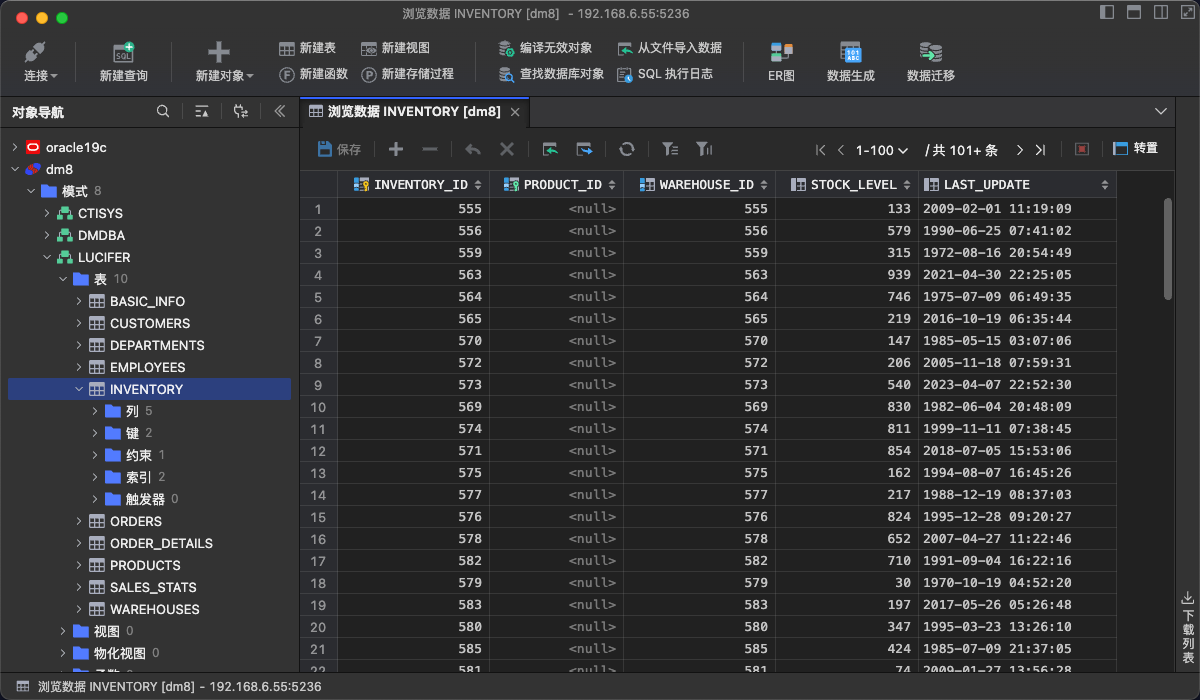Open the 下载列表 download list side panel
Image resolution: width=1200 pixels, height=700 pixels.
(1188, 629)
